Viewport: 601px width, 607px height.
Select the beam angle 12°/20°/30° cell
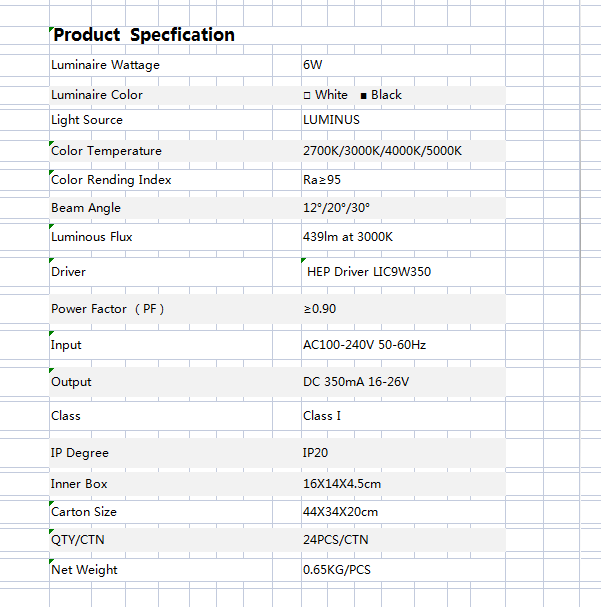(336, 208)
